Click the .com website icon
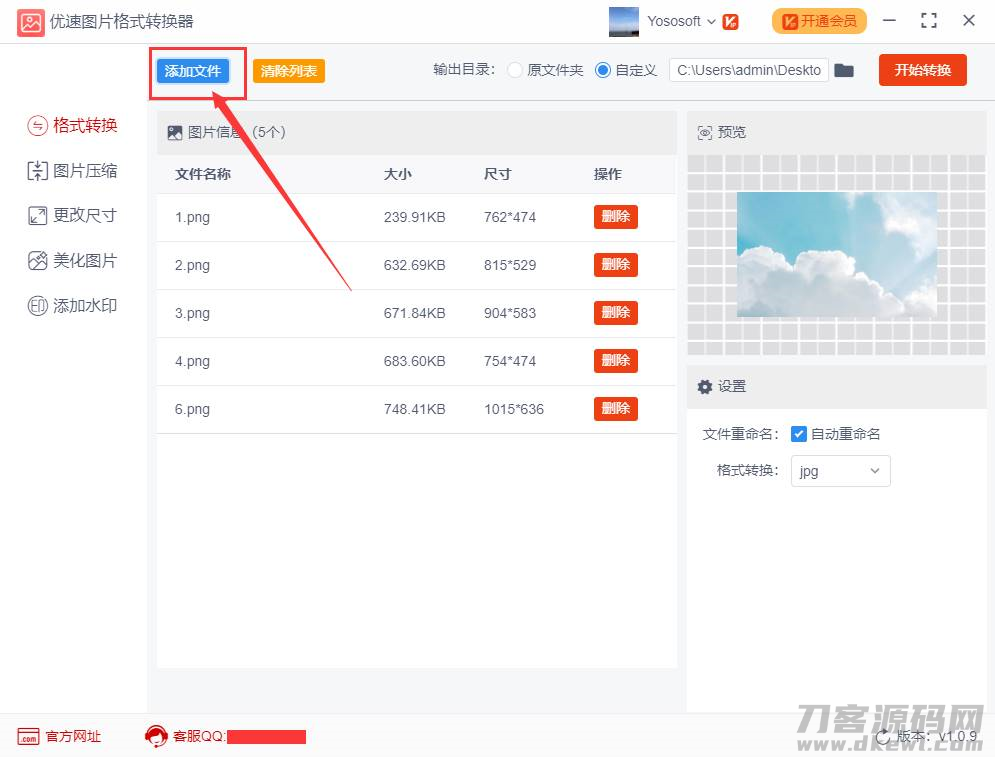Screen dimensions: 995x757 pos(29,737)
